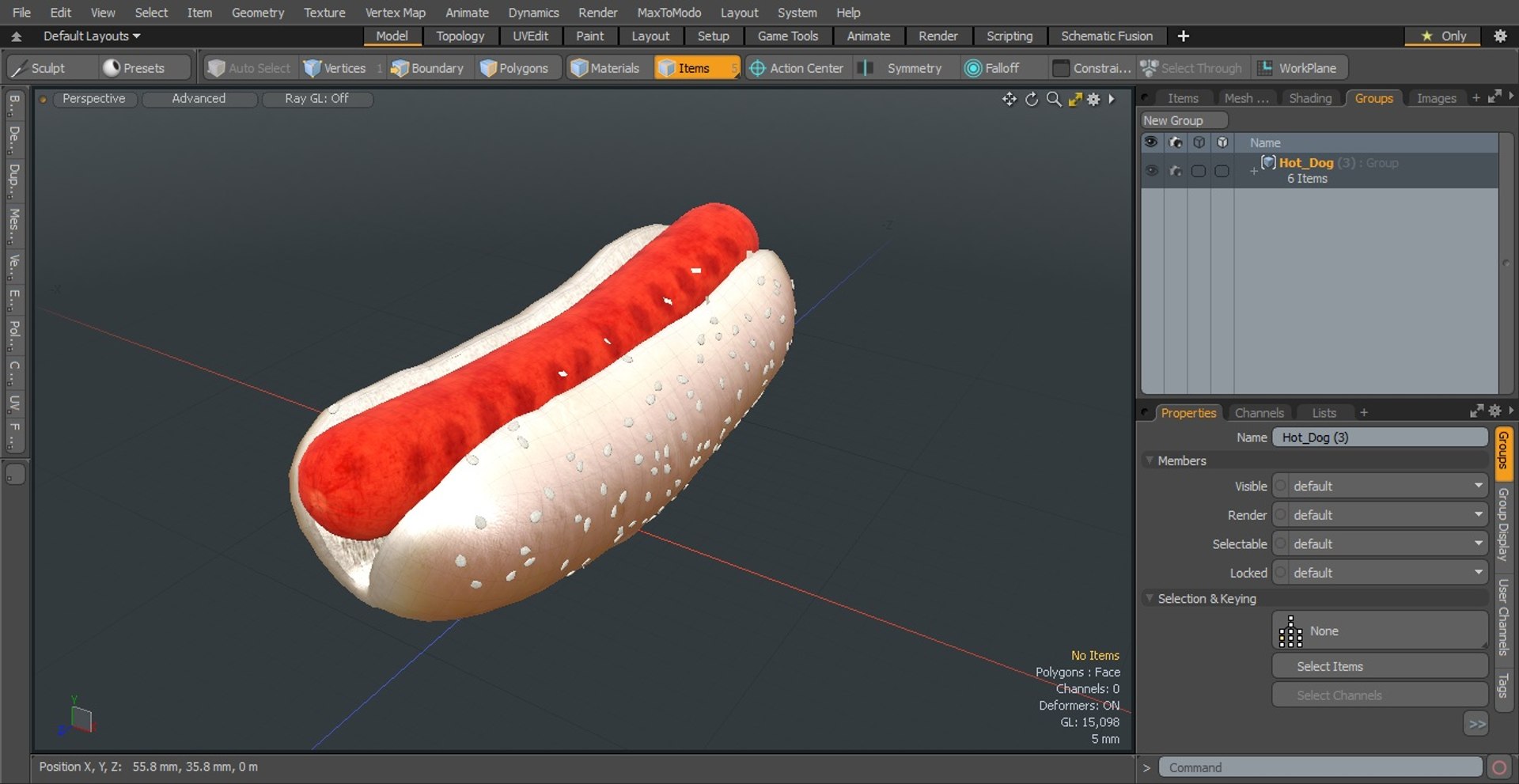Open the Geometry menu
Screen dimensions: 1519x784
[x=258, y=13]
